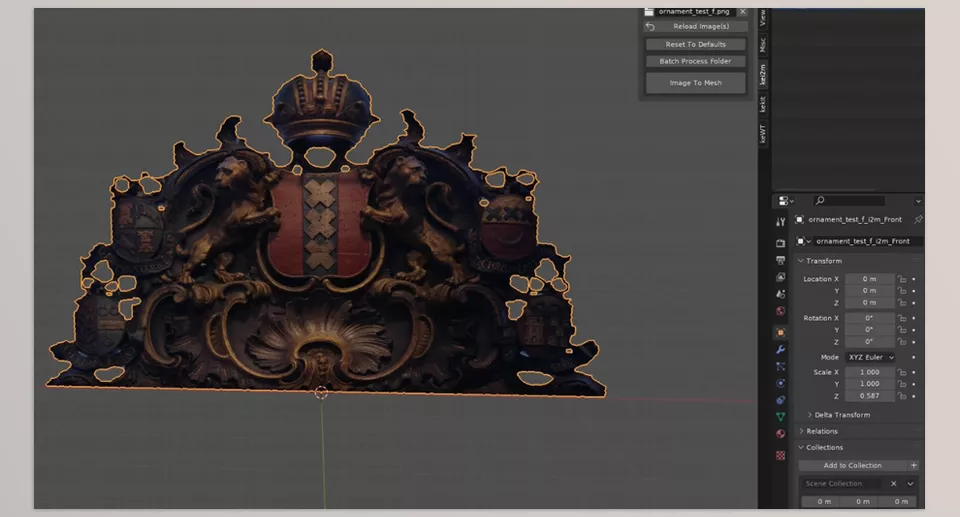Viewport: 960px width, 517px height.
Task: Click the Image To Mesh button
Action: pos(696,83)
